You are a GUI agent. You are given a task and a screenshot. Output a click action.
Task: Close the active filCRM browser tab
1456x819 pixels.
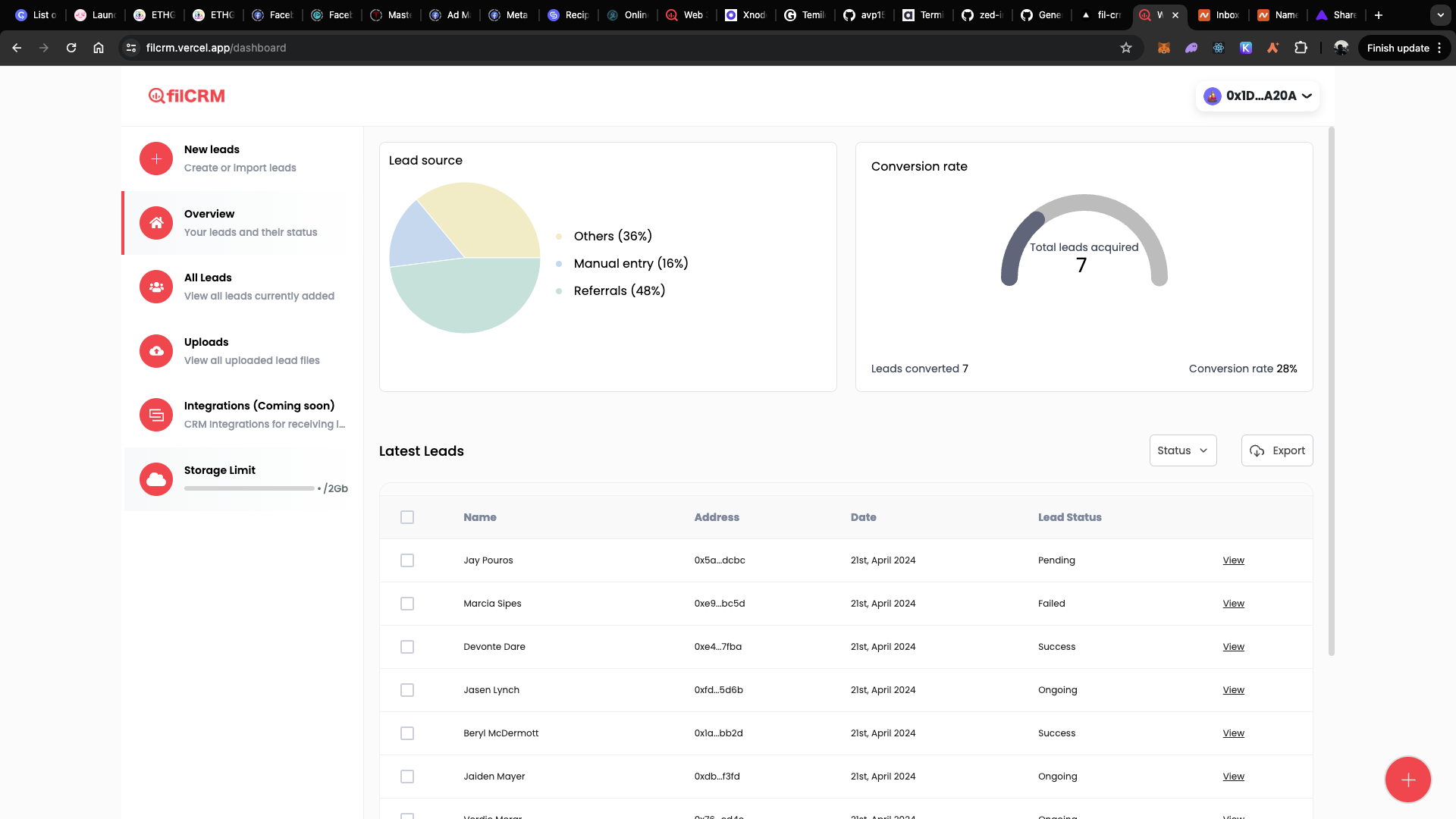coord(1175,15)
